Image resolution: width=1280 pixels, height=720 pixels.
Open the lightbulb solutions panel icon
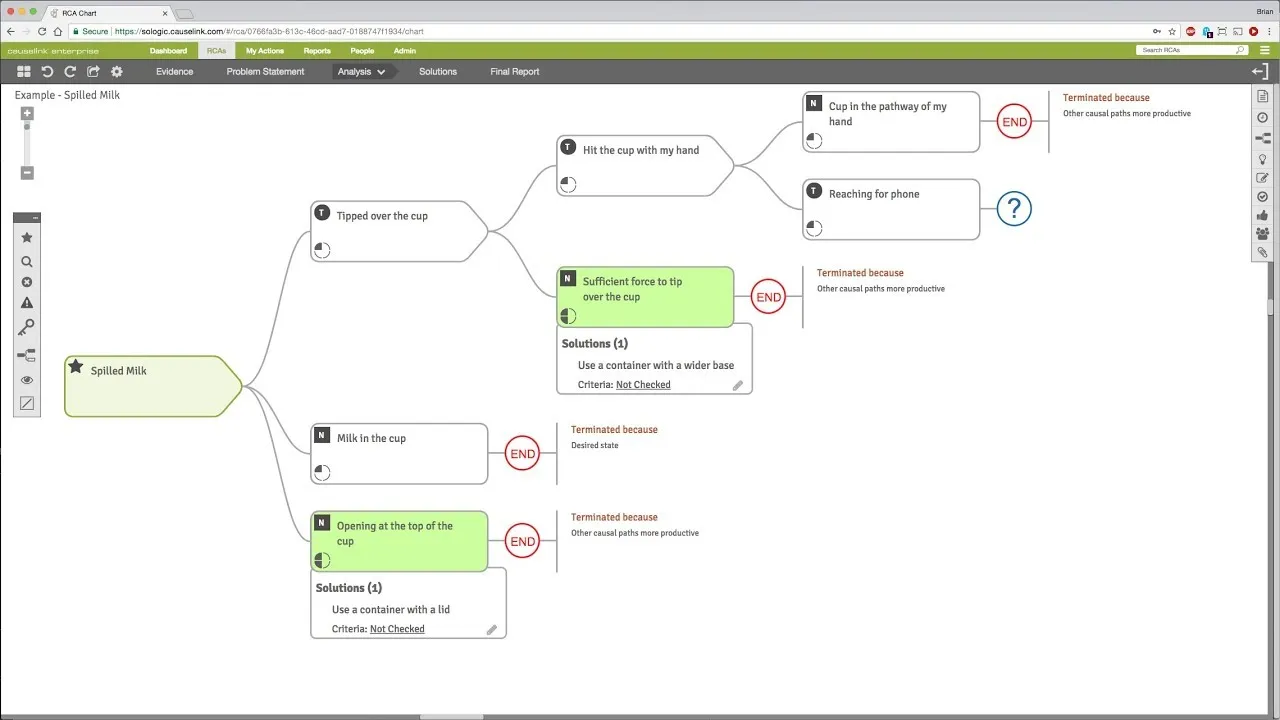(x=1263, y=158)
